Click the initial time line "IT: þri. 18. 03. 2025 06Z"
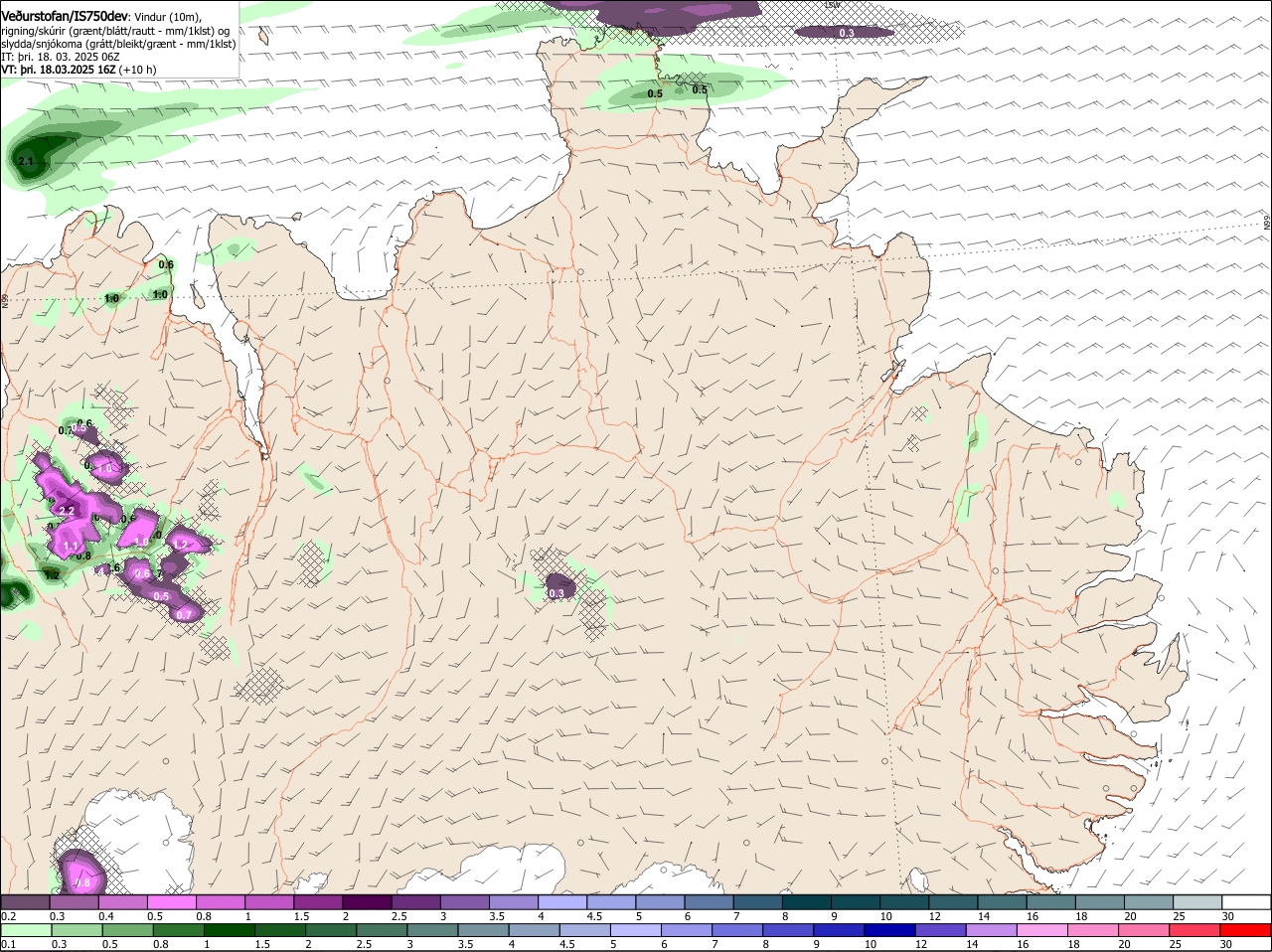This screenshot has width=1272, height=952. (x=61, y=57)
